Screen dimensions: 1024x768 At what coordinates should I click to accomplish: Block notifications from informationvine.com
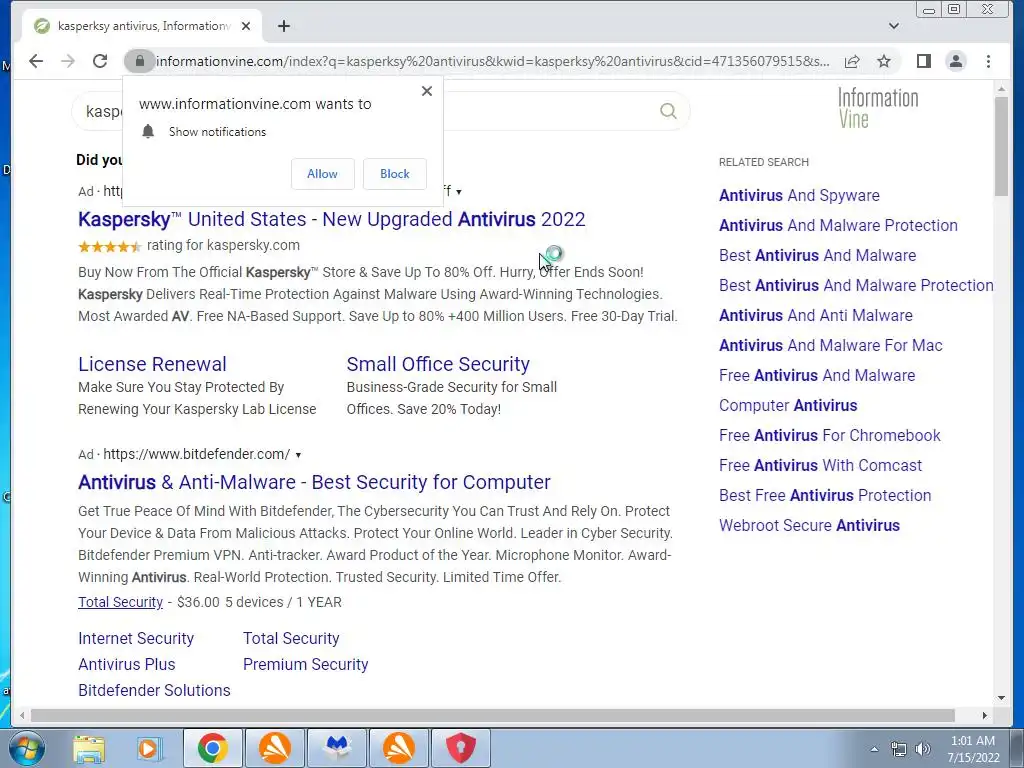tap(394, 174)
